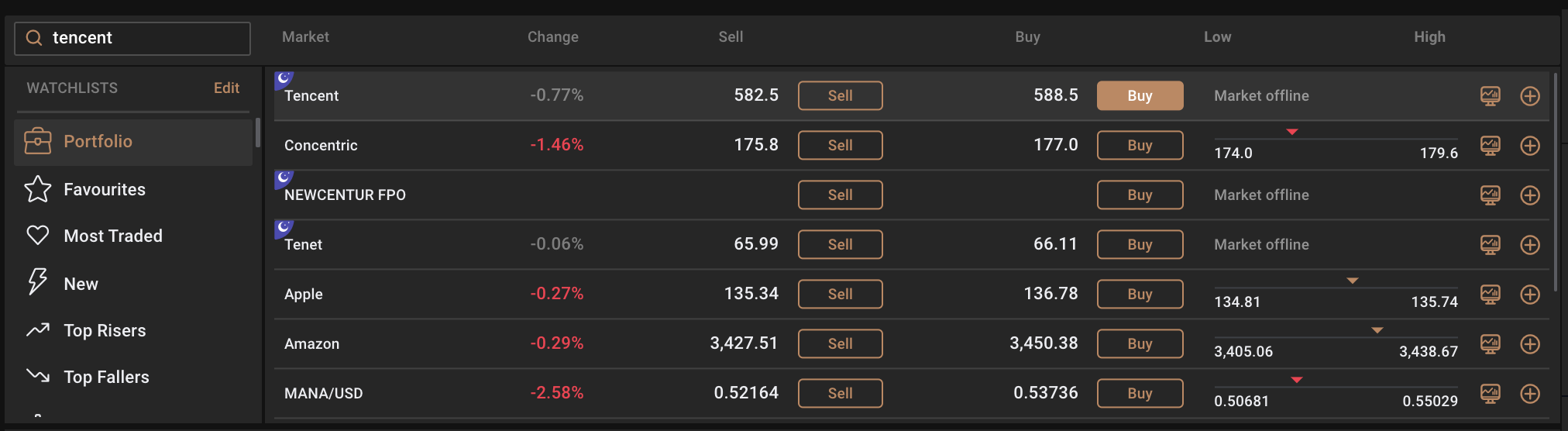The width and height of the screenshot is (1568, 431).
Task: Open chart icon for Tenet row
Action: (x=1490, y=245)
